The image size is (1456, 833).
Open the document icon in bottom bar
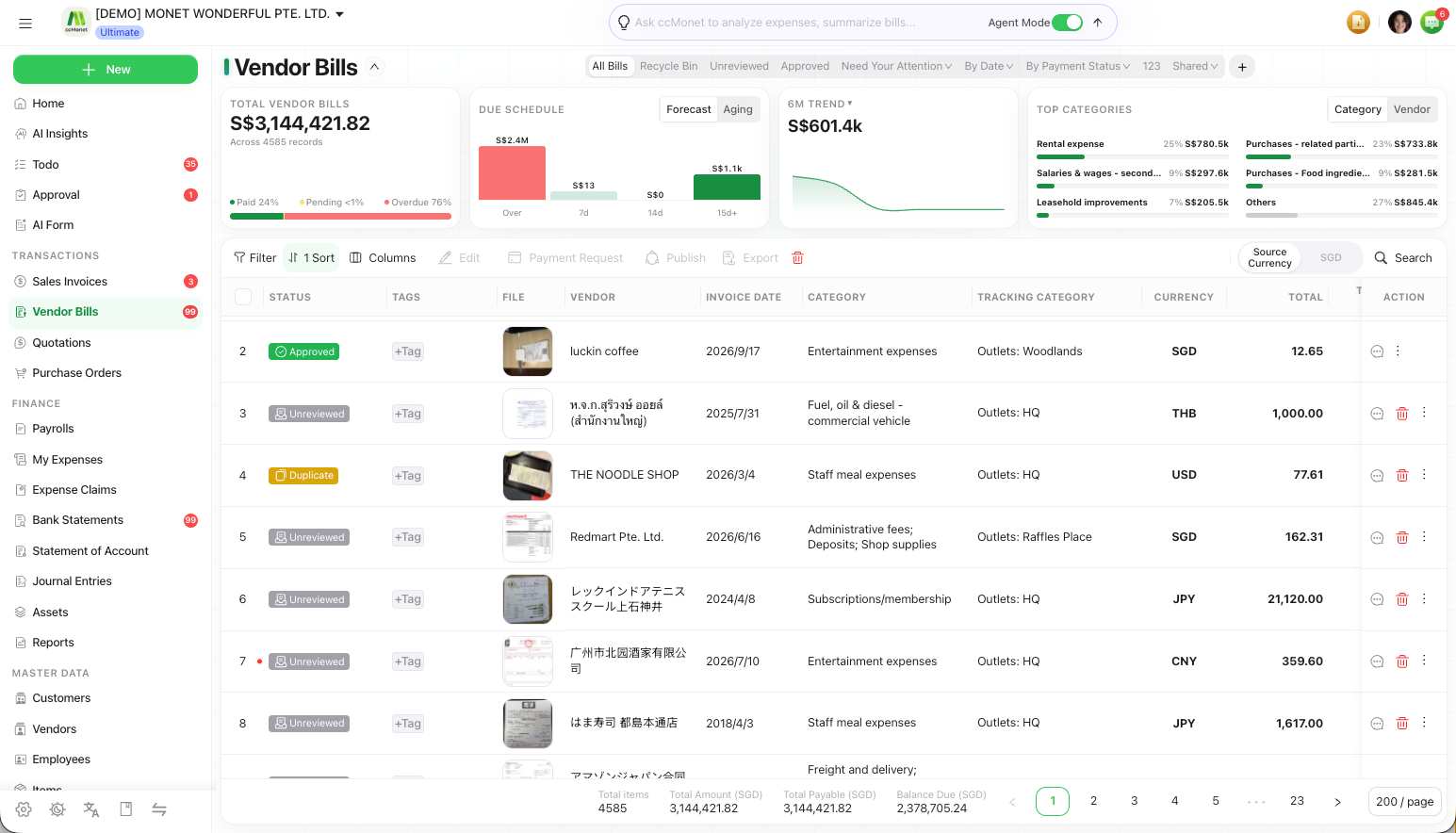pyautogui.click(x=125, y=809)
